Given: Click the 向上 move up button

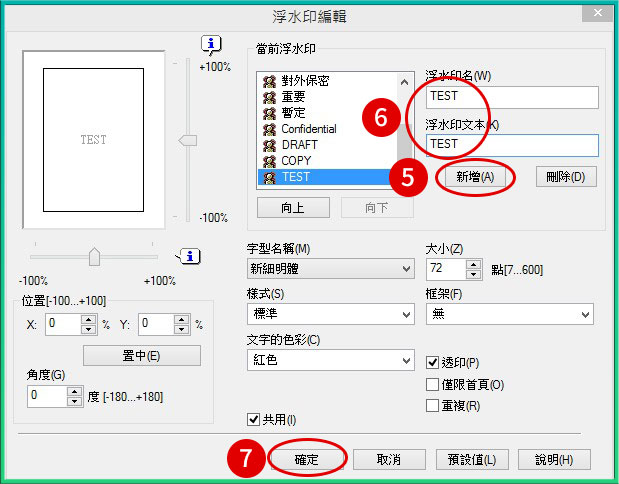Looking at the screenshot, I should pos(293,208).
